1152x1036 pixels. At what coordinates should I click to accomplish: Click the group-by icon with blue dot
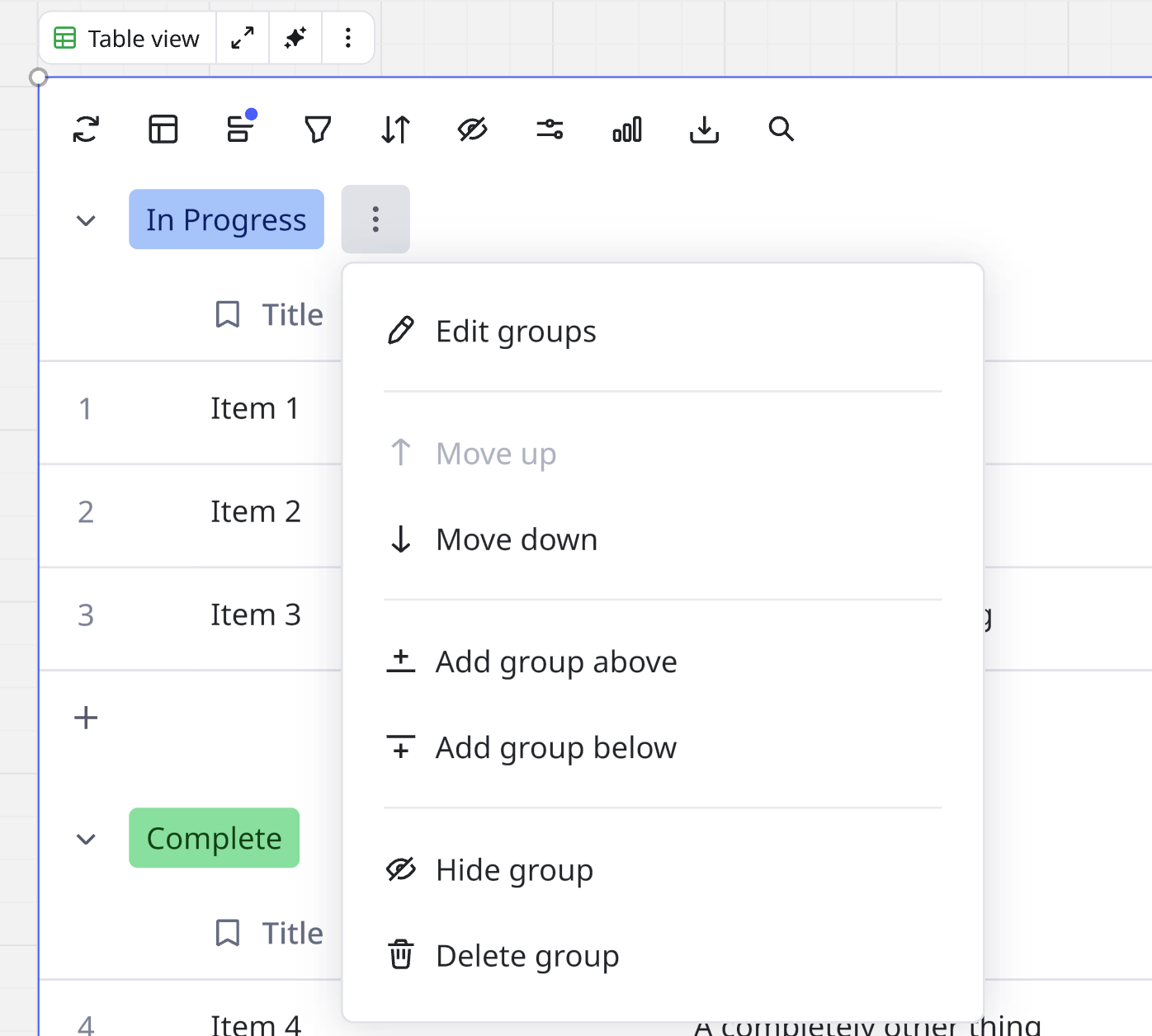[x=240, y=129]
